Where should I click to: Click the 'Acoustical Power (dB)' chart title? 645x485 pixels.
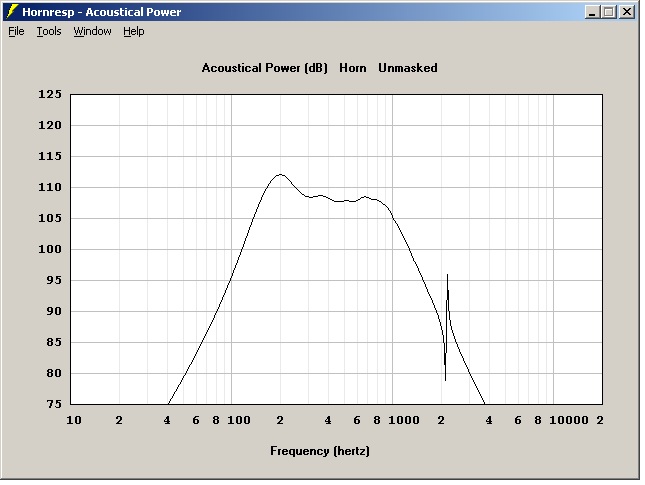(264, 68)
